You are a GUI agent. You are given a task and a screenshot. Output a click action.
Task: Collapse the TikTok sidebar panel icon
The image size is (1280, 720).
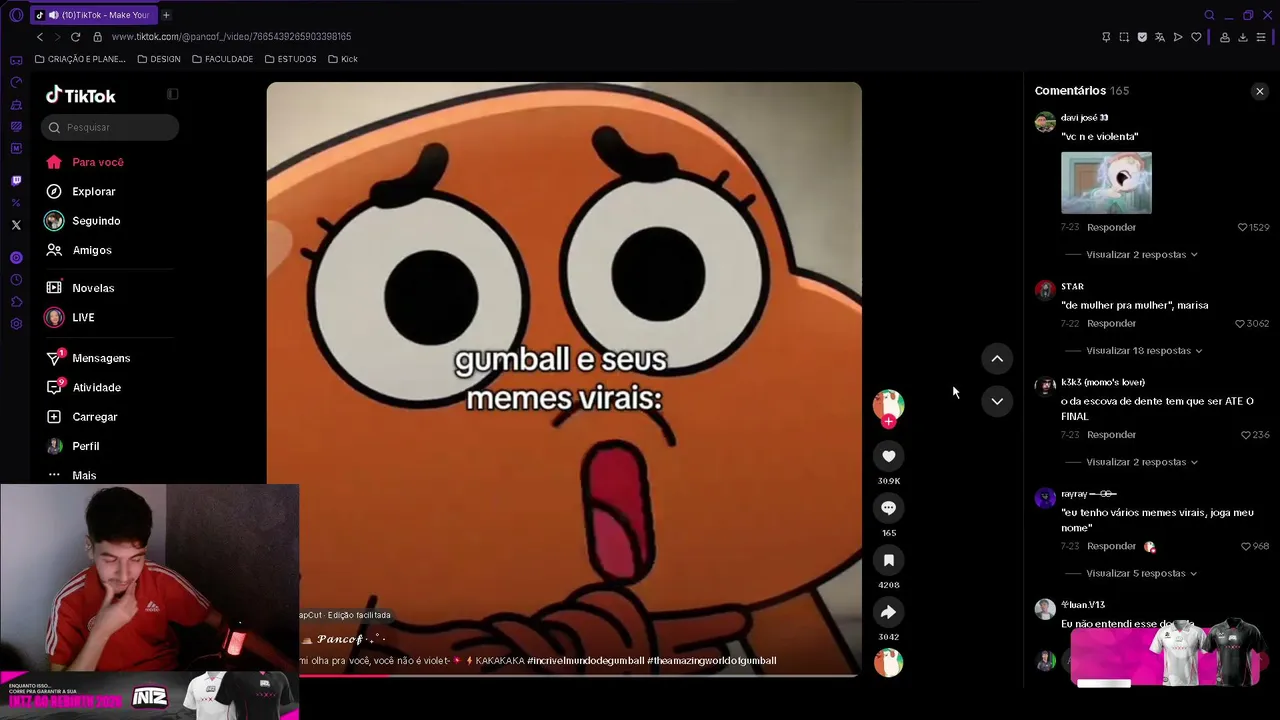[173, 94]
